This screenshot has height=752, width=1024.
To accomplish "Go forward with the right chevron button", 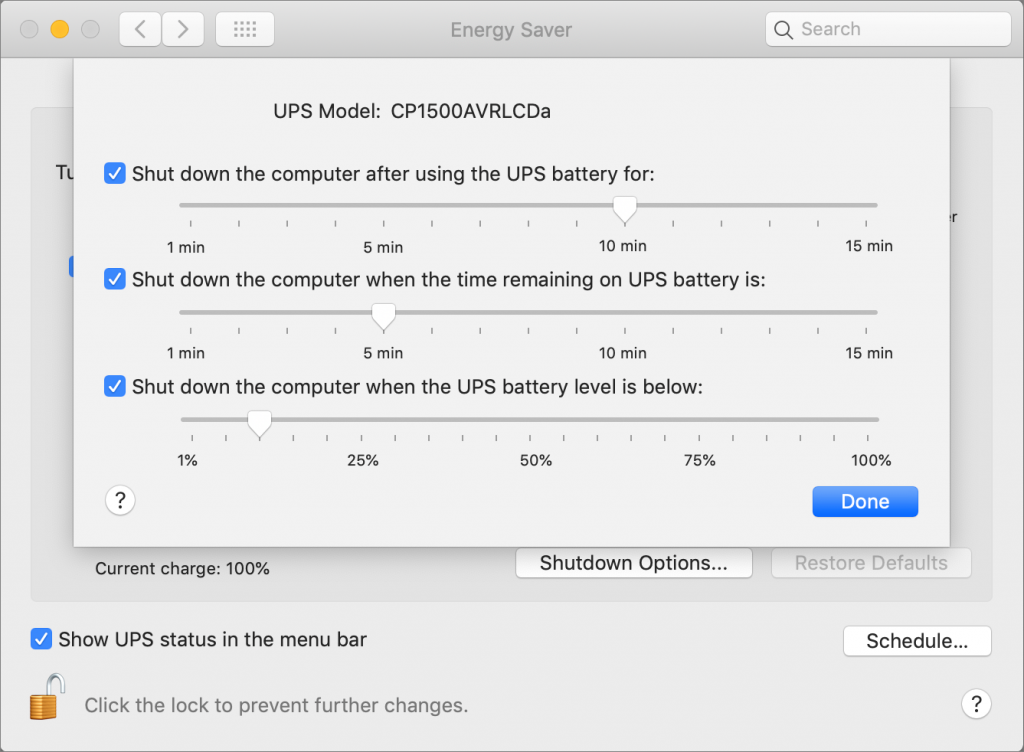I will click(182, 30).
